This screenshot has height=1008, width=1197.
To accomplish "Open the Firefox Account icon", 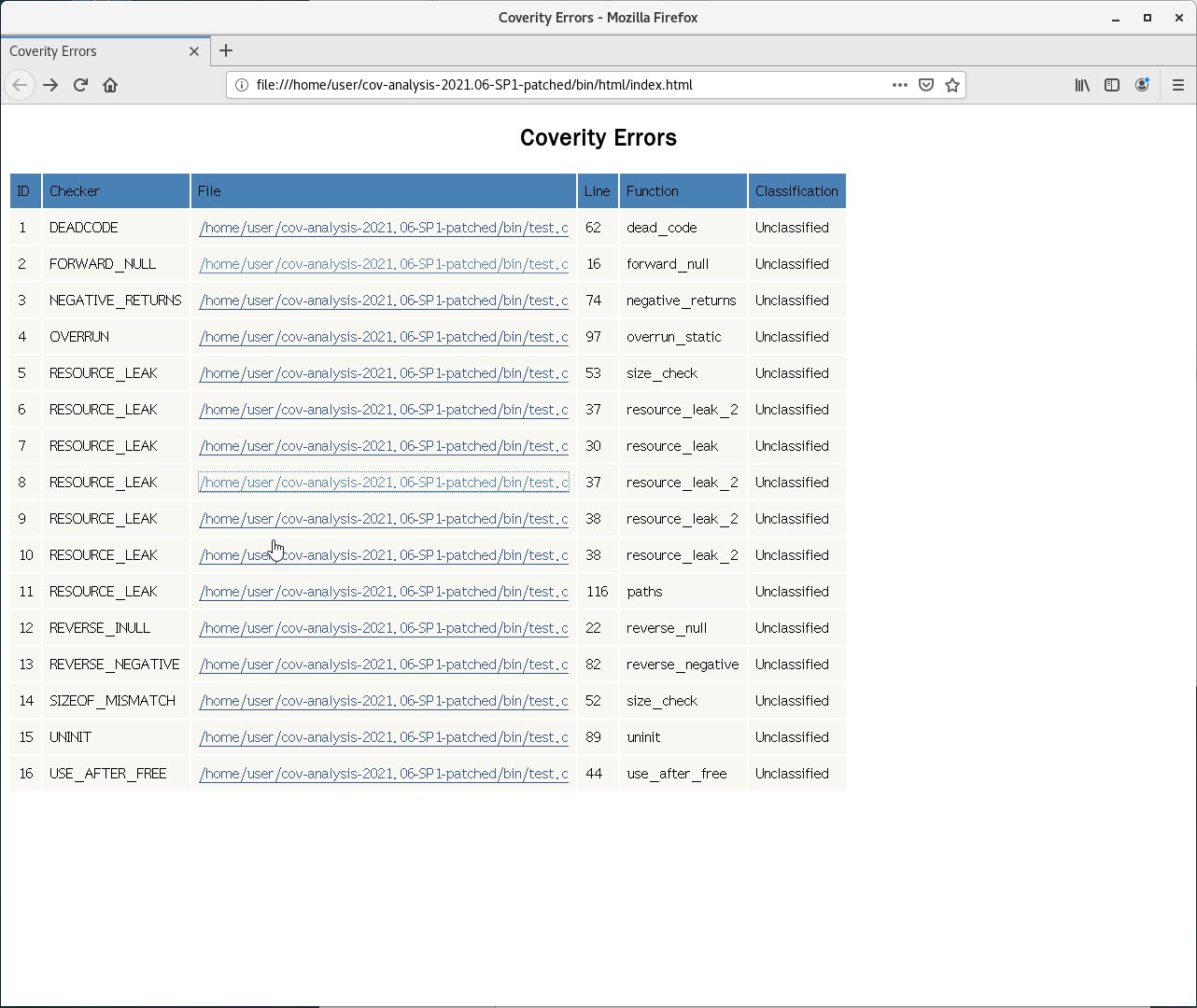I will [x=1142, y=85].
